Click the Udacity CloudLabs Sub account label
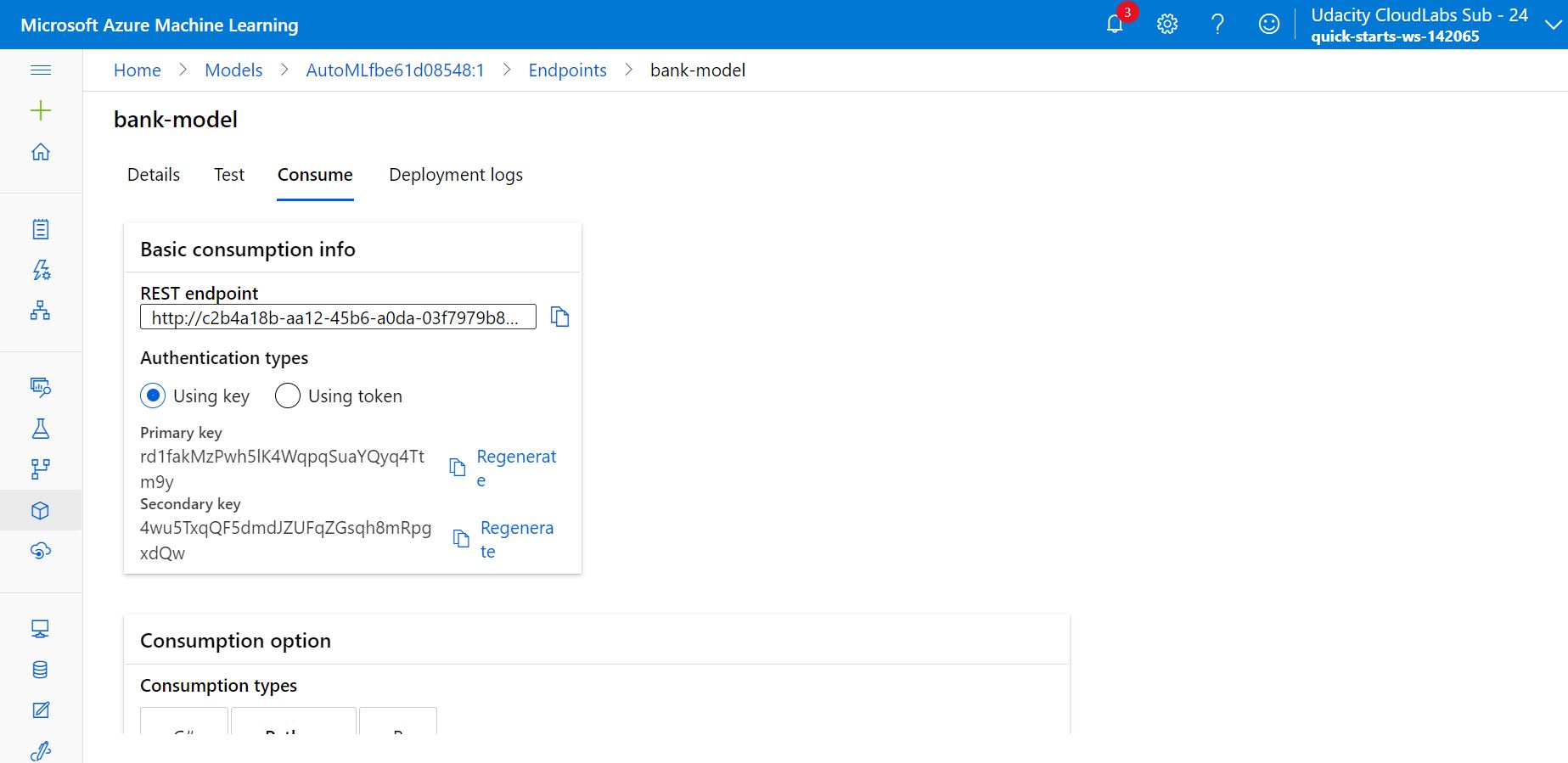1568x763 pixels. click(x=1419, y=15)
